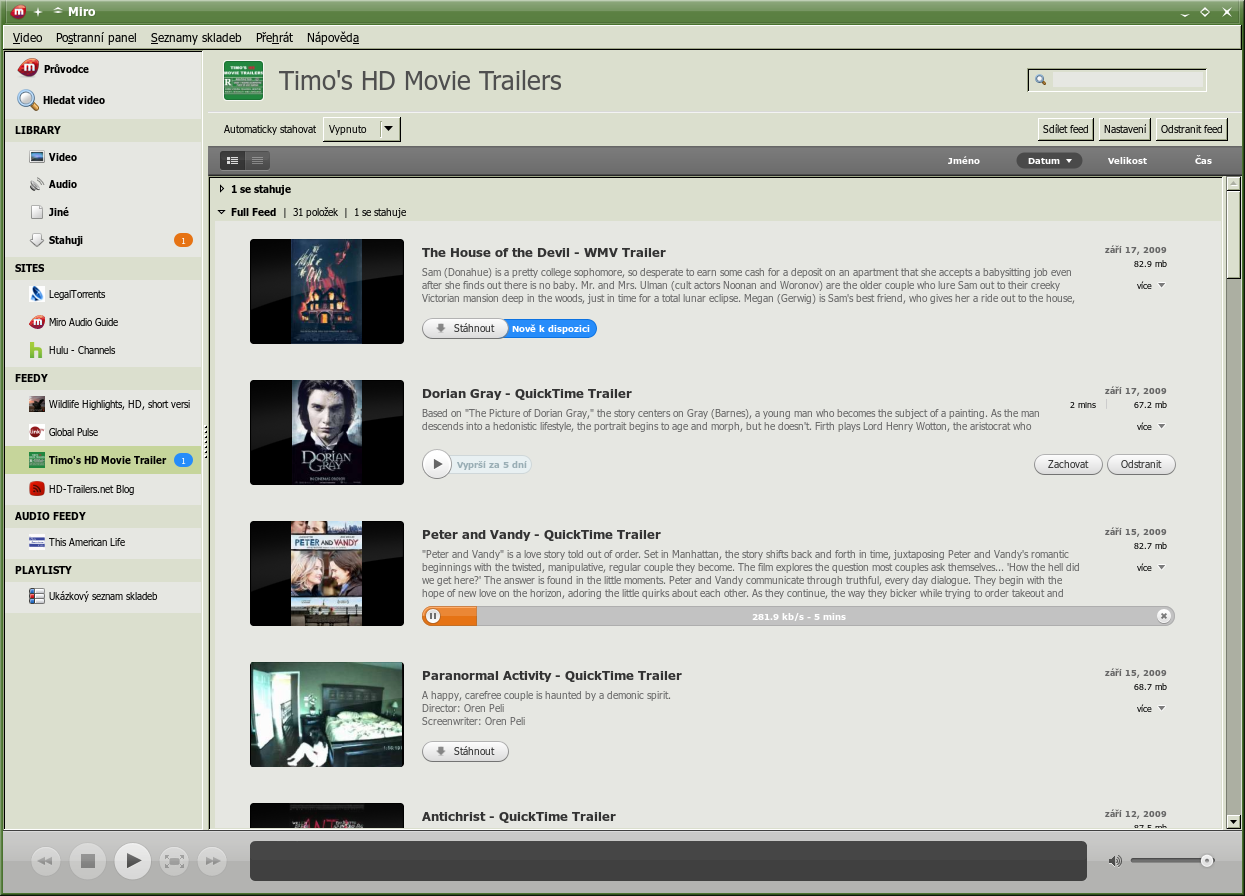Play the Dorian Gray trailer
This screenshot has height=896, width=1245.
point(437,464)
